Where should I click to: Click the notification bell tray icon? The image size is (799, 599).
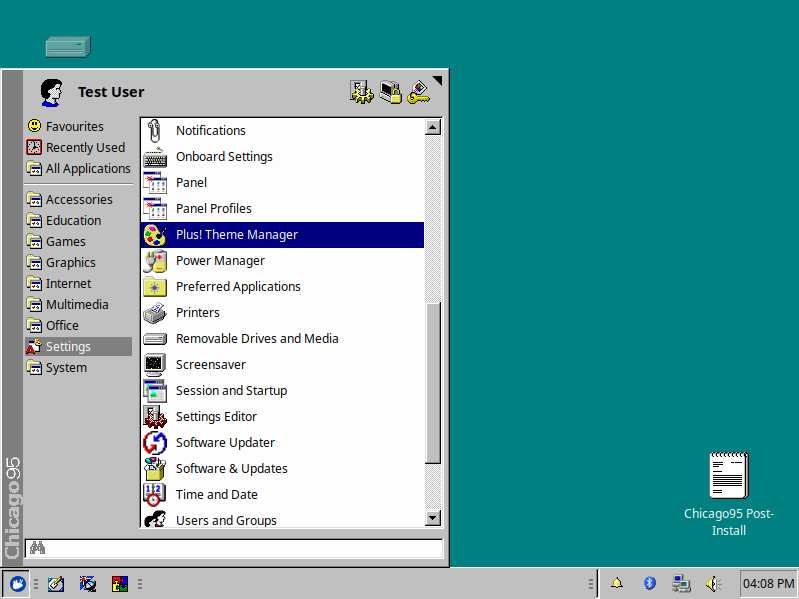617,583
